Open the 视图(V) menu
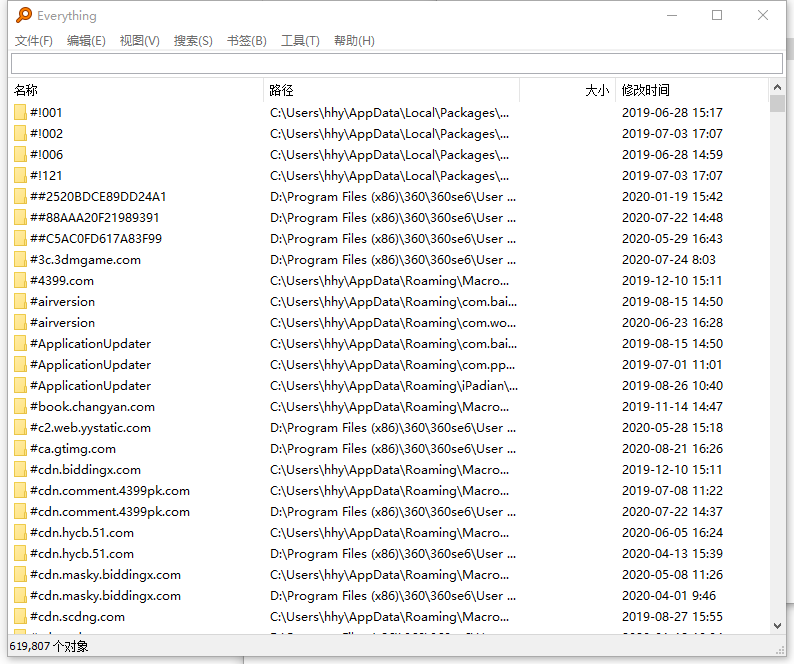The image size is (794, 664). pos(139,41)
